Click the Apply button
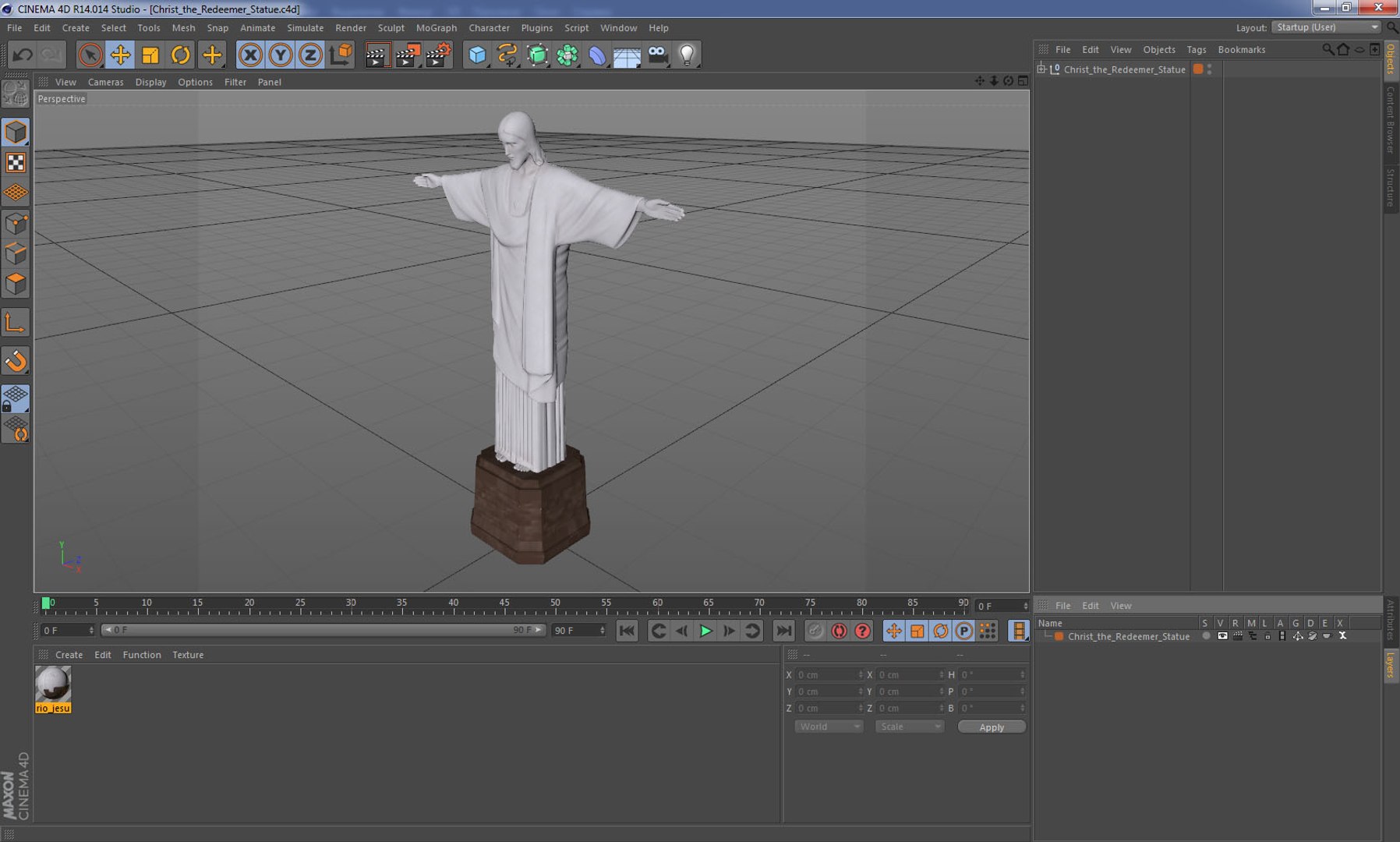This screenshot has width=1400, height=842. tap(992, 727)
